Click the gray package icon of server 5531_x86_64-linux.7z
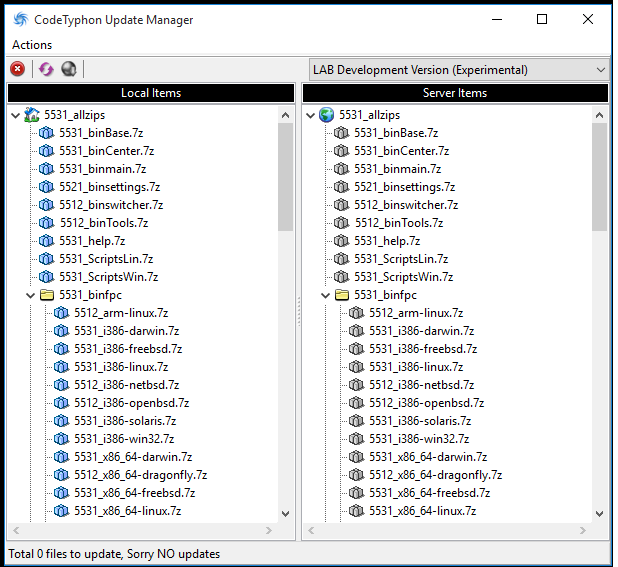Image resolution: width=618 pixels, height=567 pixels. [x=356, y=511]
